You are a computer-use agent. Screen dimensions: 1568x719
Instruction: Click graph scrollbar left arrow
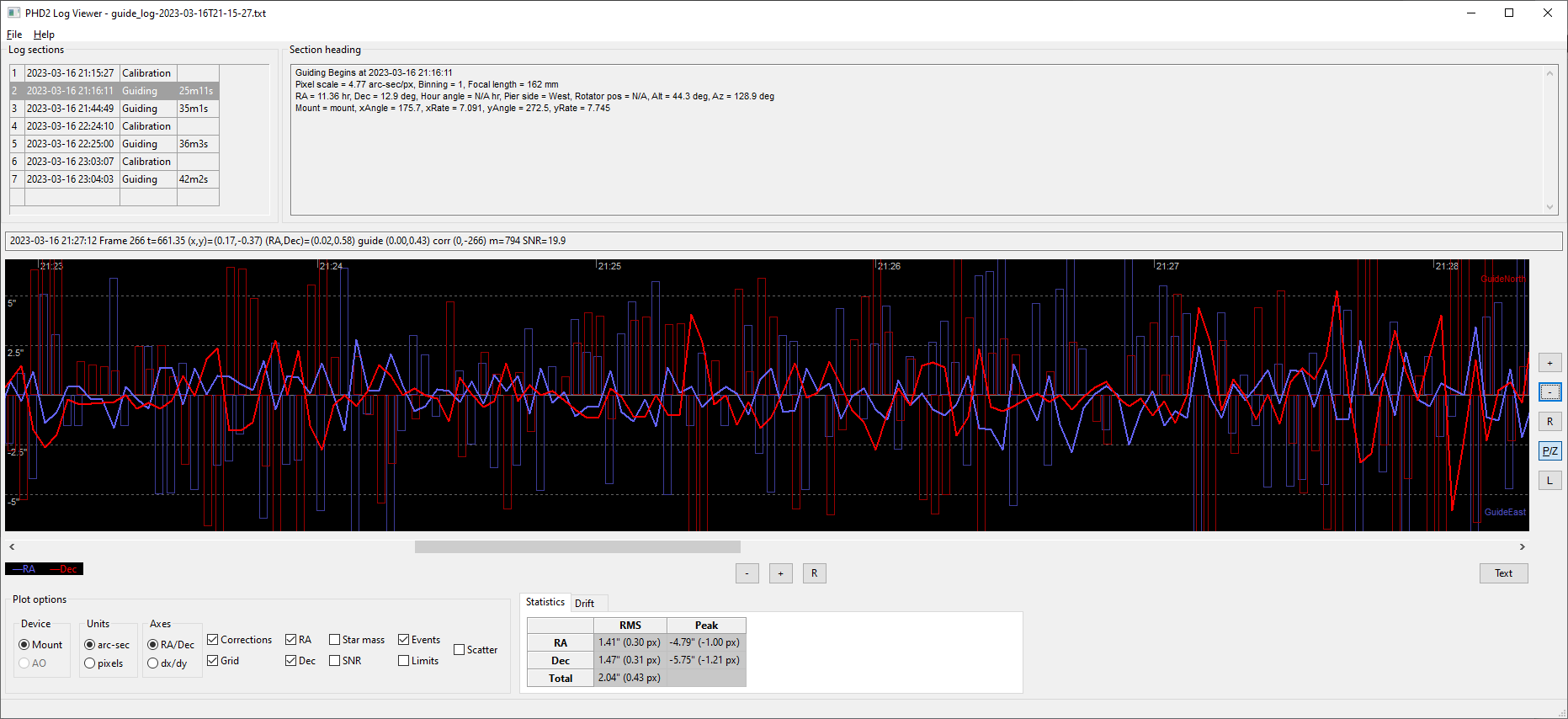[12, 547]
